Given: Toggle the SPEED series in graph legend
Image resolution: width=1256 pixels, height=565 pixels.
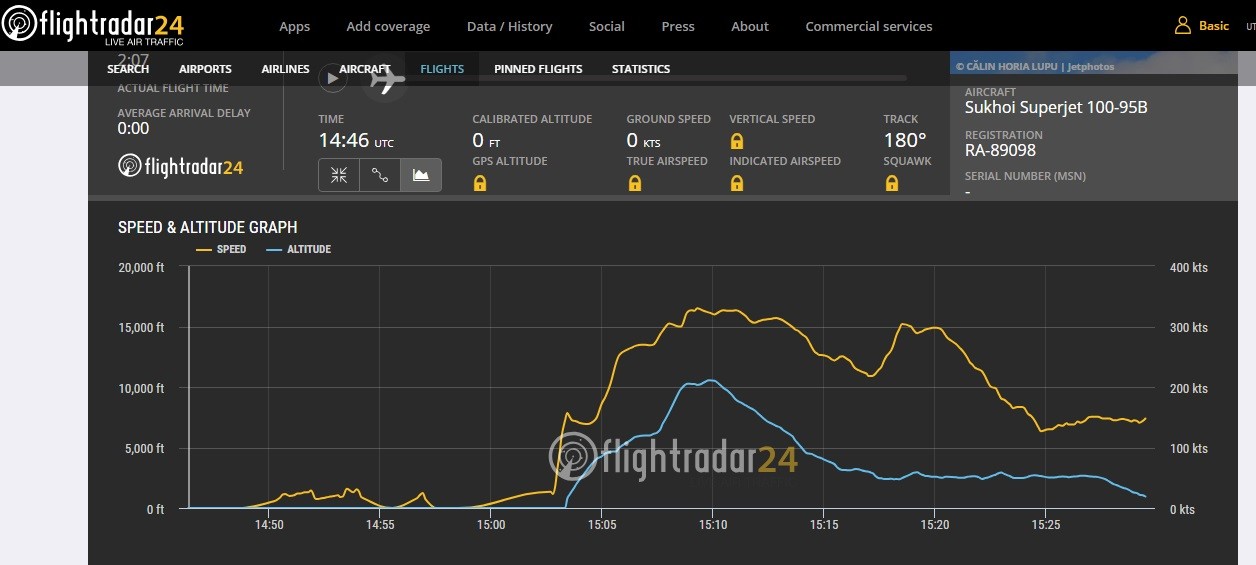Looking at the screenshot, I should (221, 249).
